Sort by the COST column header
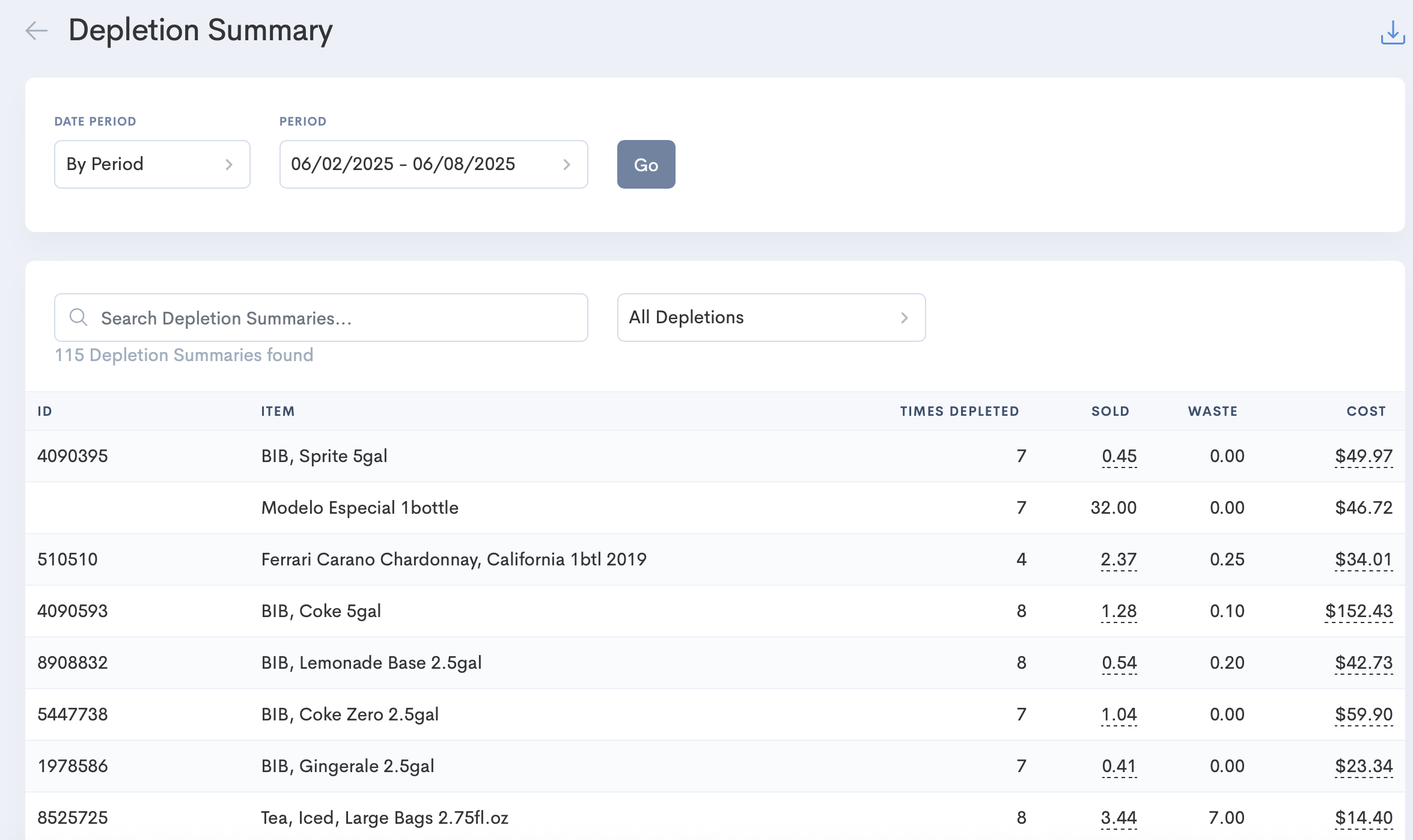The image size is (1413, 840). [x=1366, y=411]
